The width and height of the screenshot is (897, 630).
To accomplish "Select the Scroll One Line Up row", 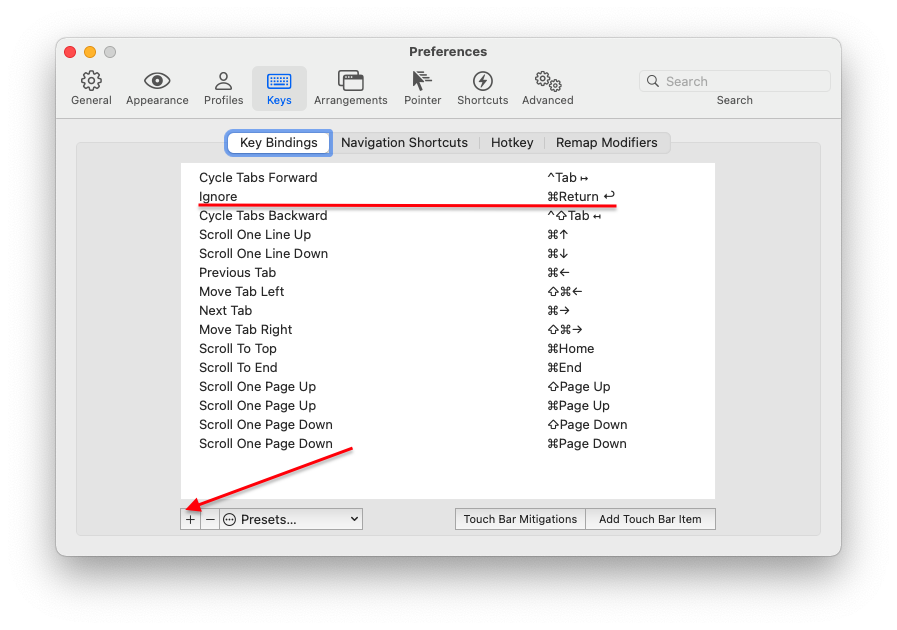I will pos(447,235).
